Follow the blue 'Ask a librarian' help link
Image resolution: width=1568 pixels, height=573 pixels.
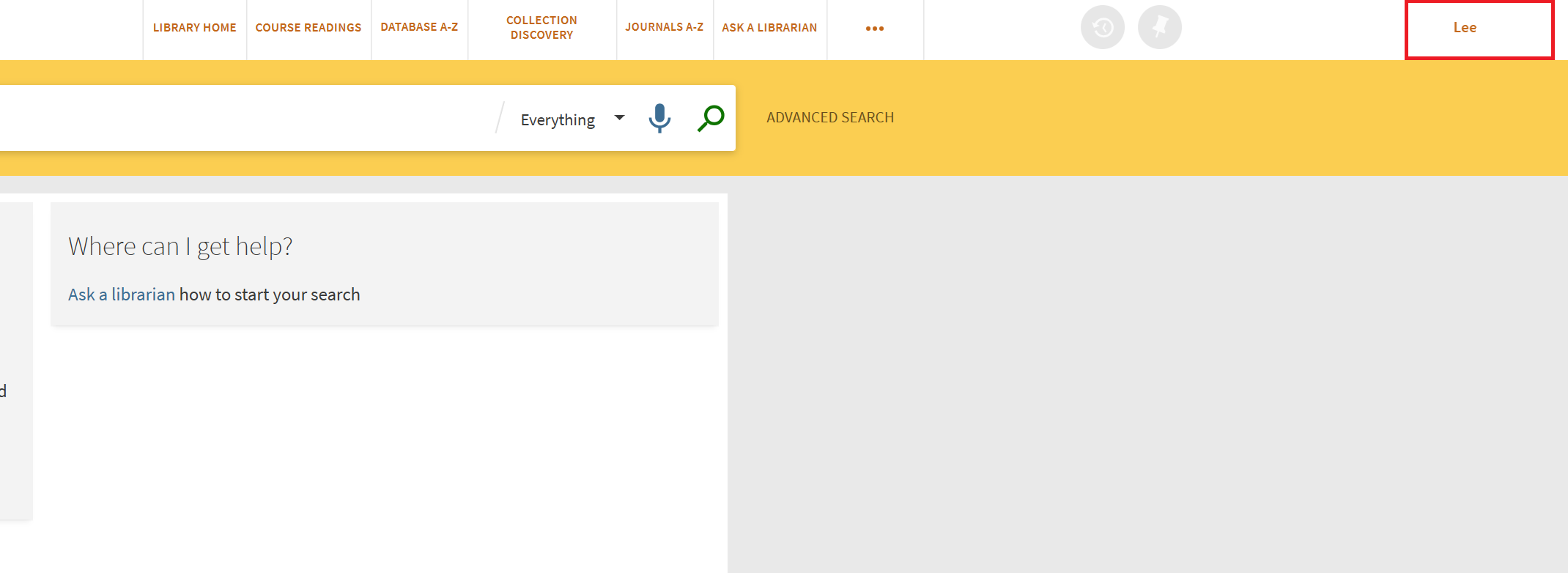pos(122,295)
